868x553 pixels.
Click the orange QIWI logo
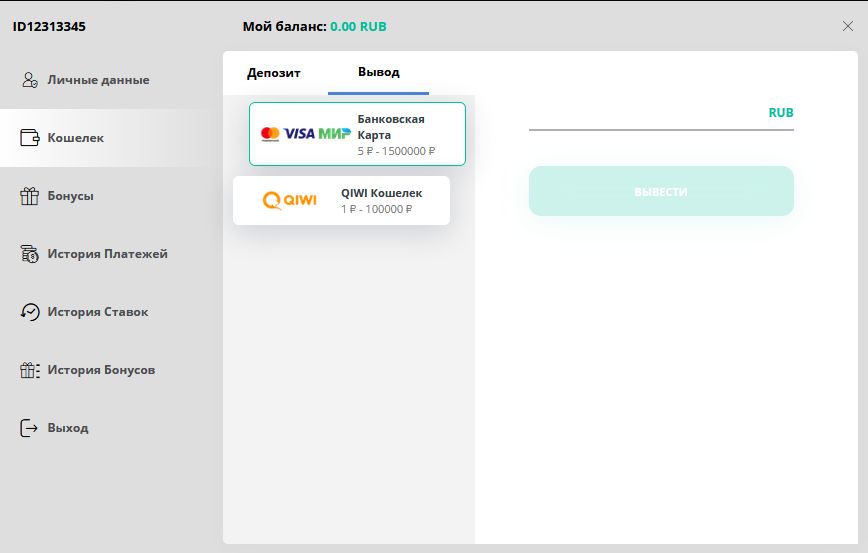(289, 201)
